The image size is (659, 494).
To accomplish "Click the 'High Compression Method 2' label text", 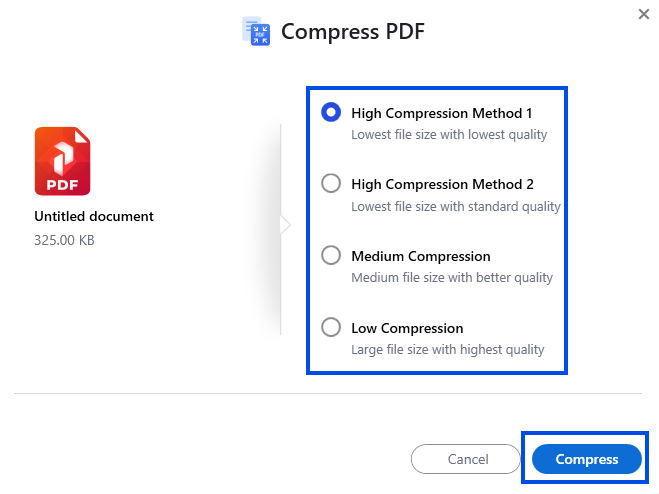I will tap(442, 184).
